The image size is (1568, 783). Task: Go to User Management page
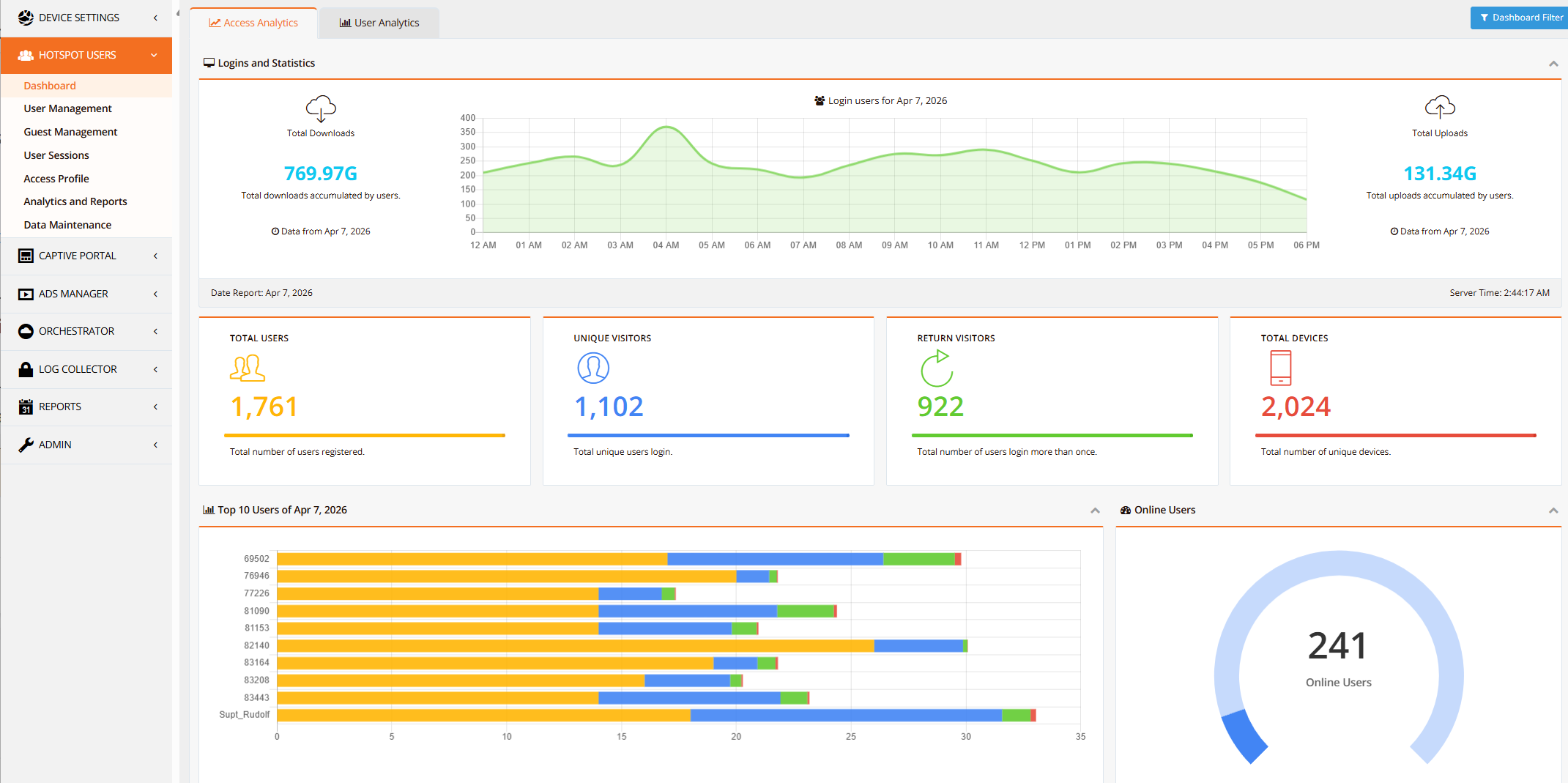pos(67,108)
